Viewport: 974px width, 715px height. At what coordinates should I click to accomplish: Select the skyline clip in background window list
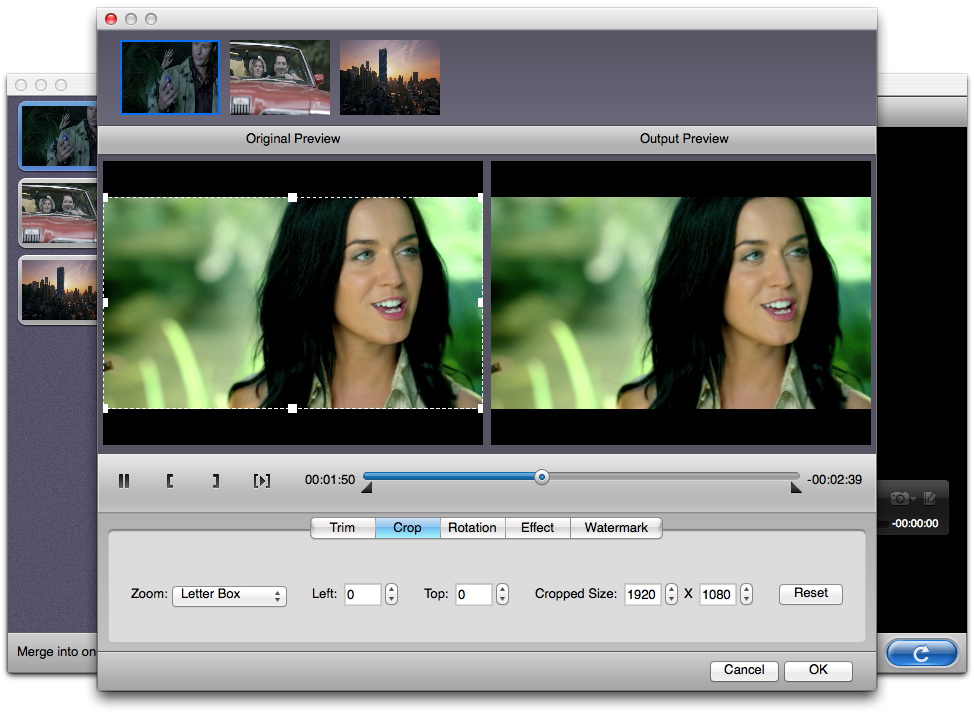[58, 290]
